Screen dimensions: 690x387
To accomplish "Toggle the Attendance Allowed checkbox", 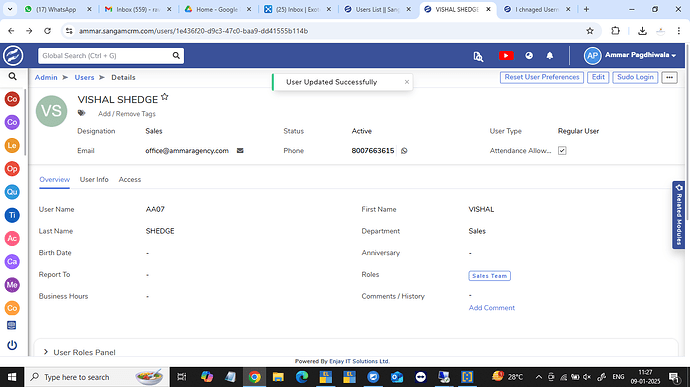I will point(562,151).
